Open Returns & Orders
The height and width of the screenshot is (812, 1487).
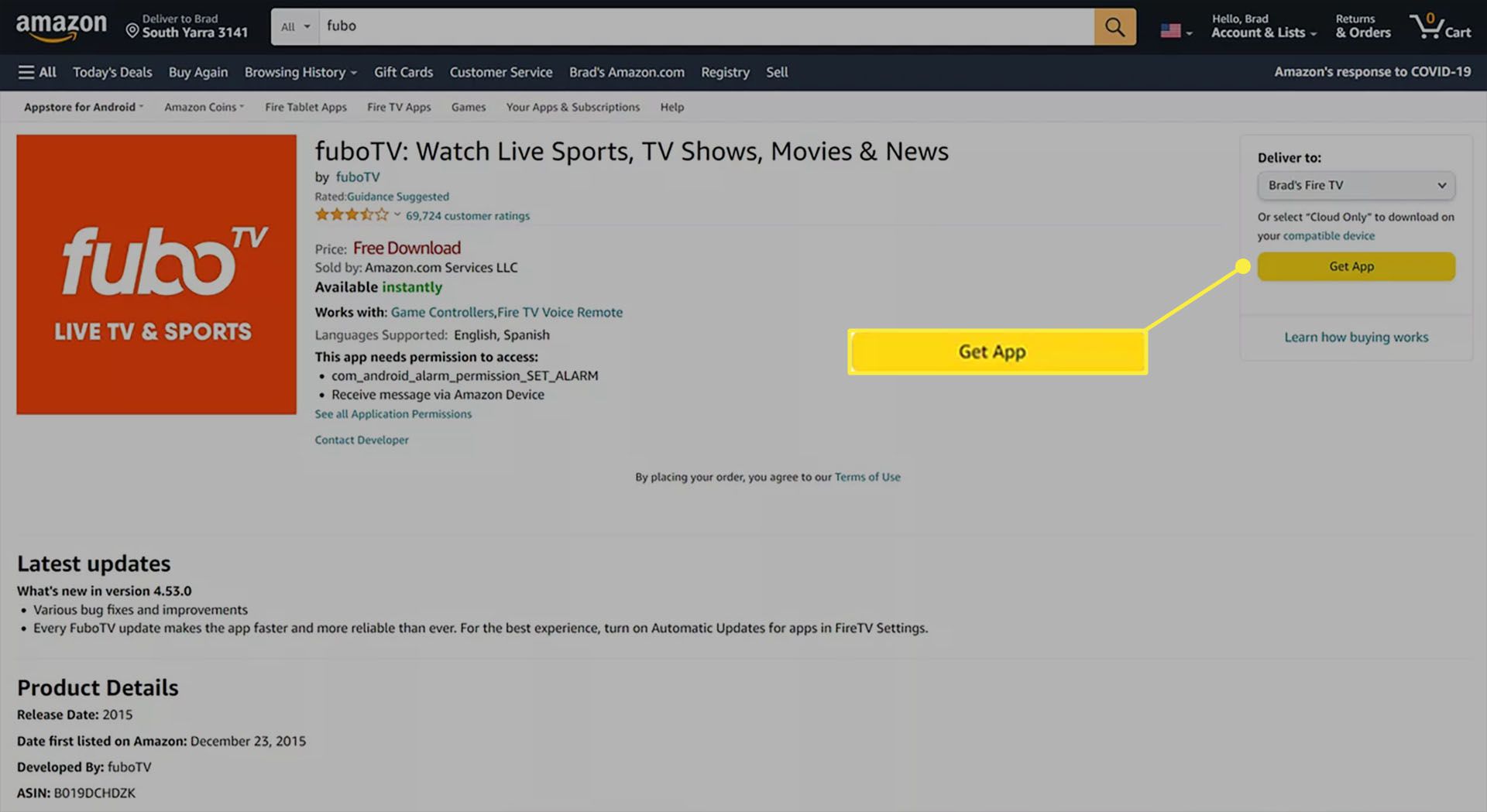click(1363, 26)
